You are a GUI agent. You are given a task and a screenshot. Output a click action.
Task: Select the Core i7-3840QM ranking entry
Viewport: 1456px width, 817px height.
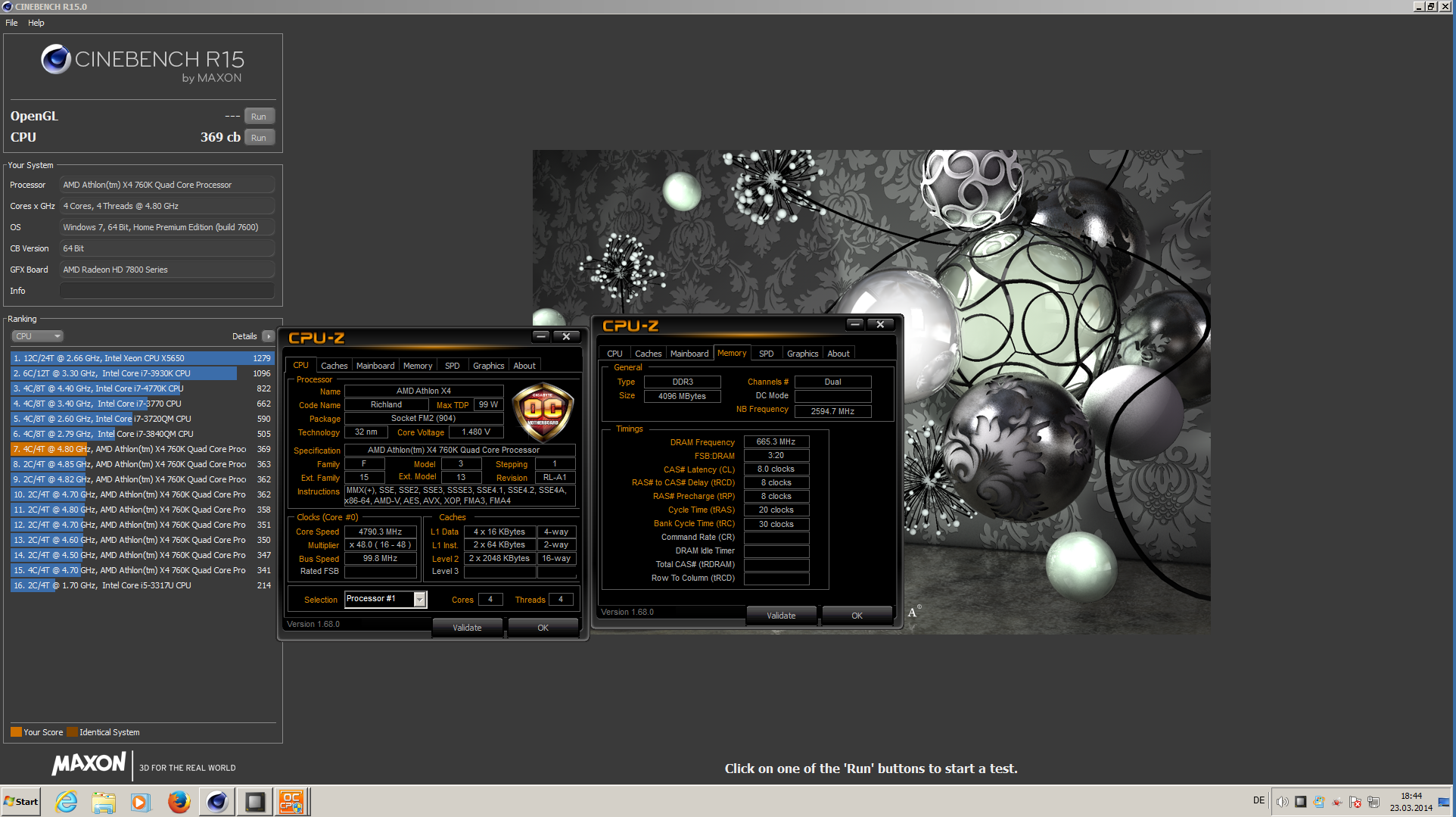pyautogui.click(x=142, y=434)
